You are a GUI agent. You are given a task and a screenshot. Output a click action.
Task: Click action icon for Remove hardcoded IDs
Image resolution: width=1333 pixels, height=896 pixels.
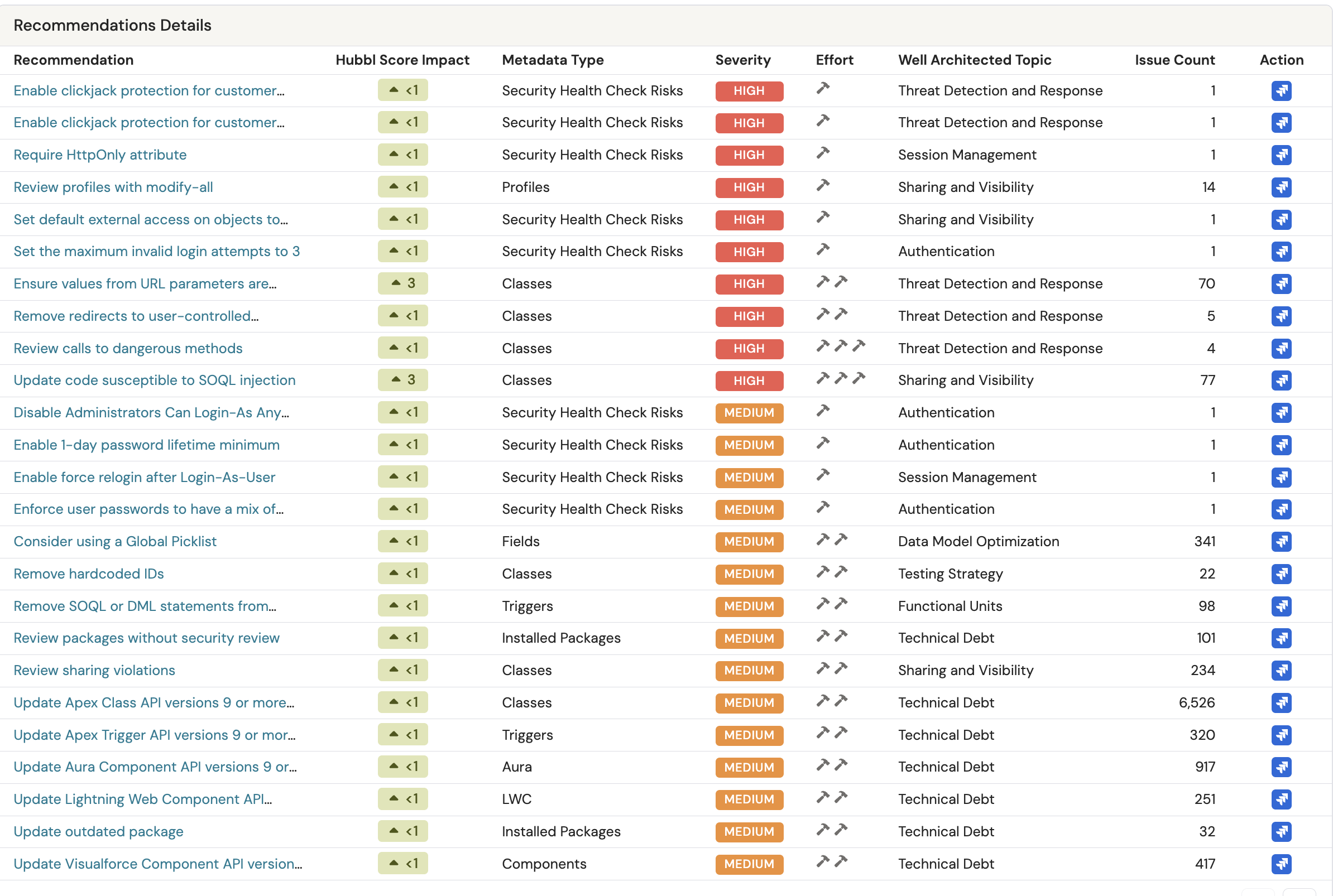(x=1281, y=574)
